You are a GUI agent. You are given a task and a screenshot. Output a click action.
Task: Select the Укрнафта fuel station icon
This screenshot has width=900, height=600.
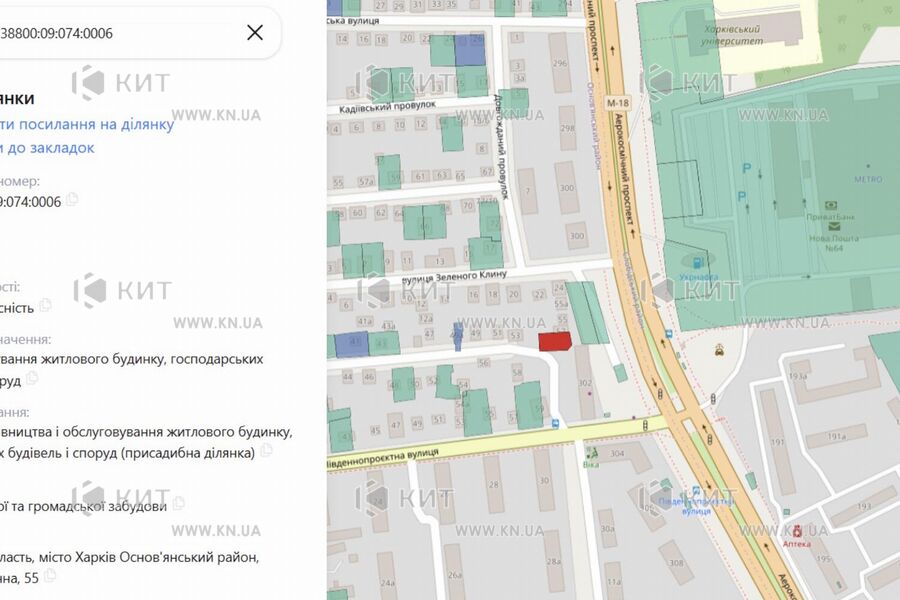(x=696, y=262)
